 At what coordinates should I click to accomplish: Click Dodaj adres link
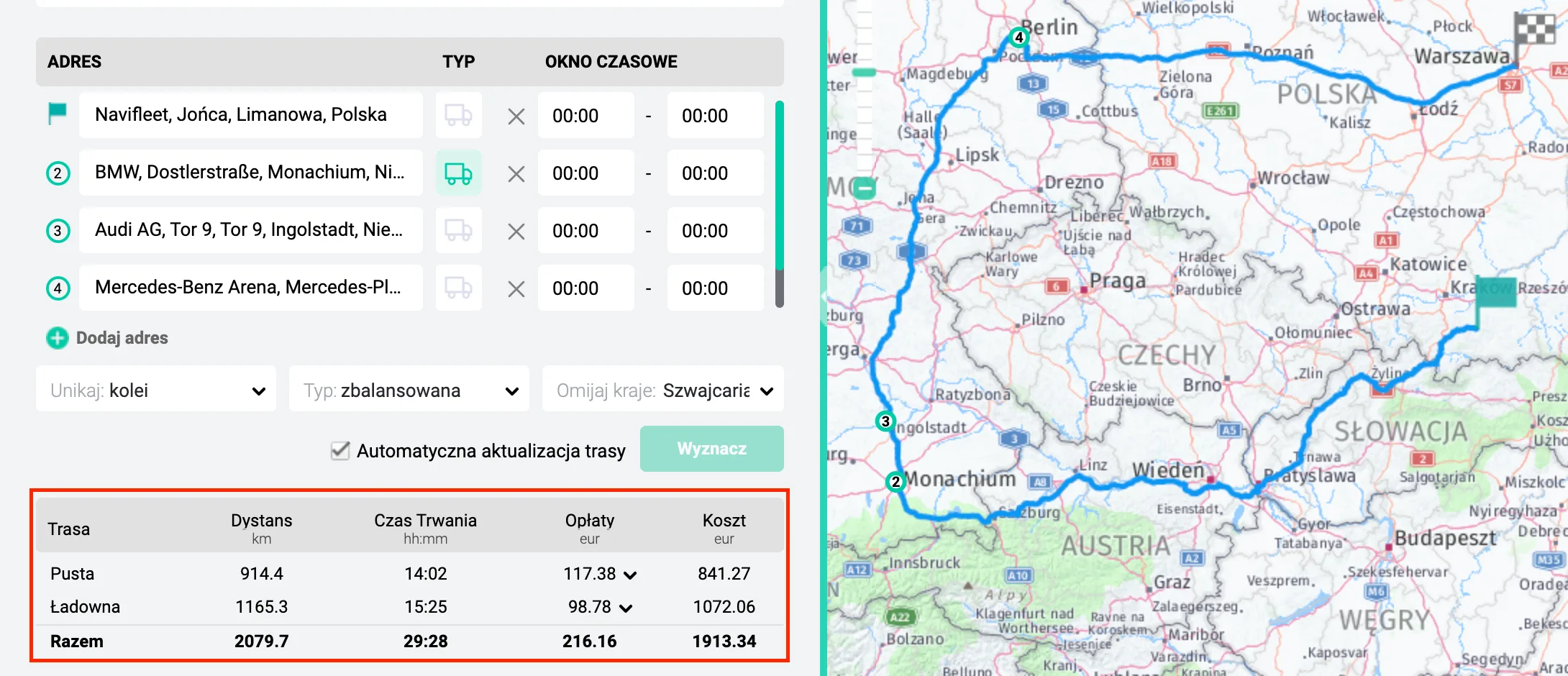click(x=122, y=338)
